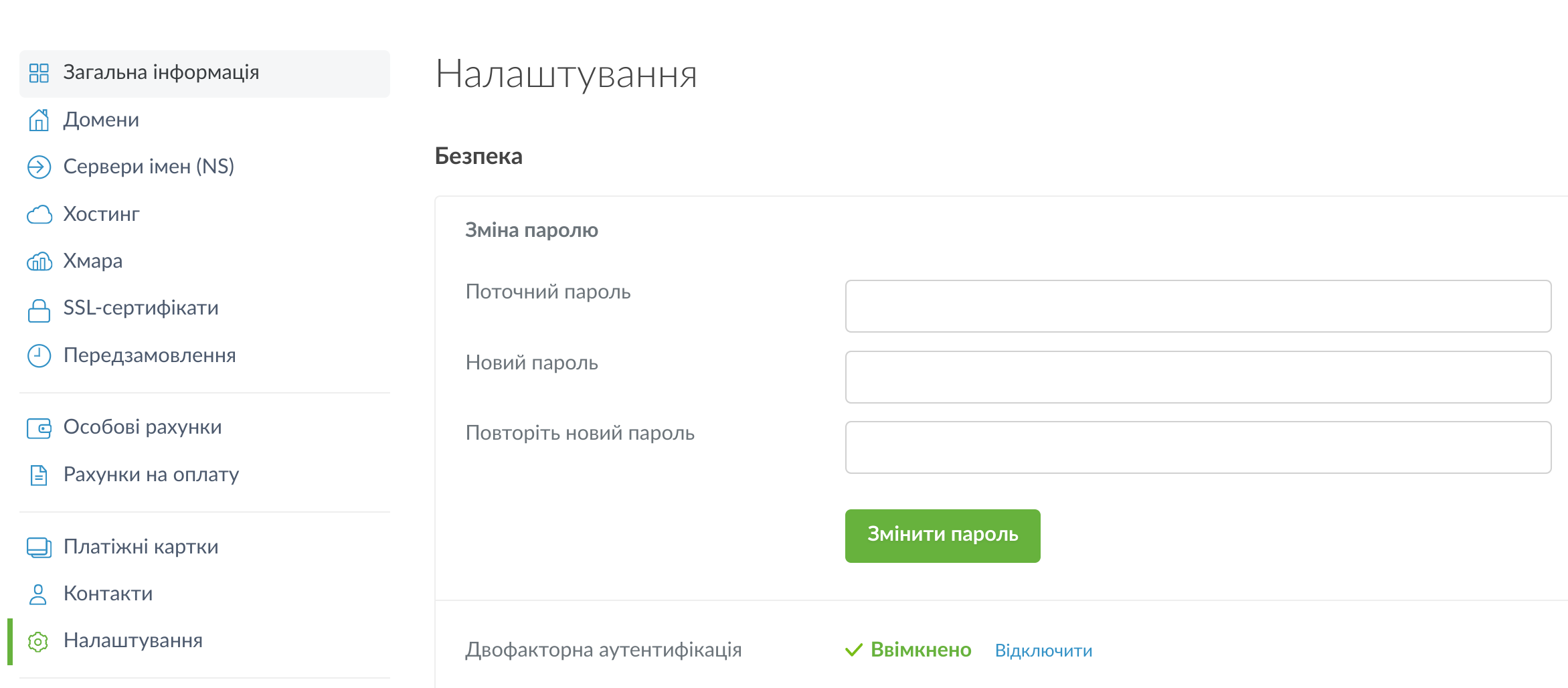The width and height of the screenshot is (1568, 688).
Task: Click into the Новий пароль field
Action: pos(1197,377)
